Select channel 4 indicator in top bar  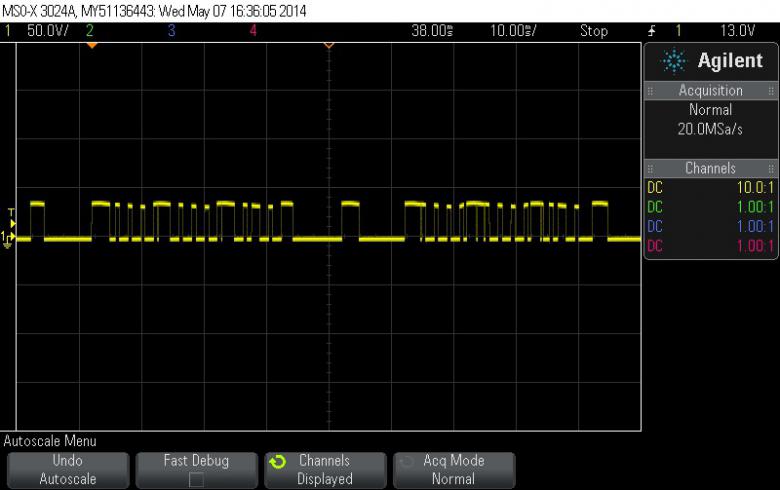pyautogui.click(x=252, y=31)
